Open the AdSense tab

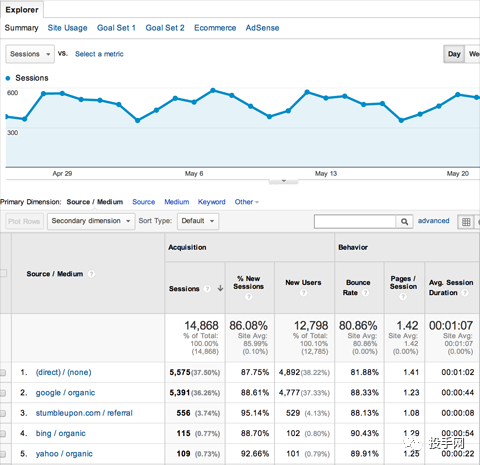click(x=262, y=28)
